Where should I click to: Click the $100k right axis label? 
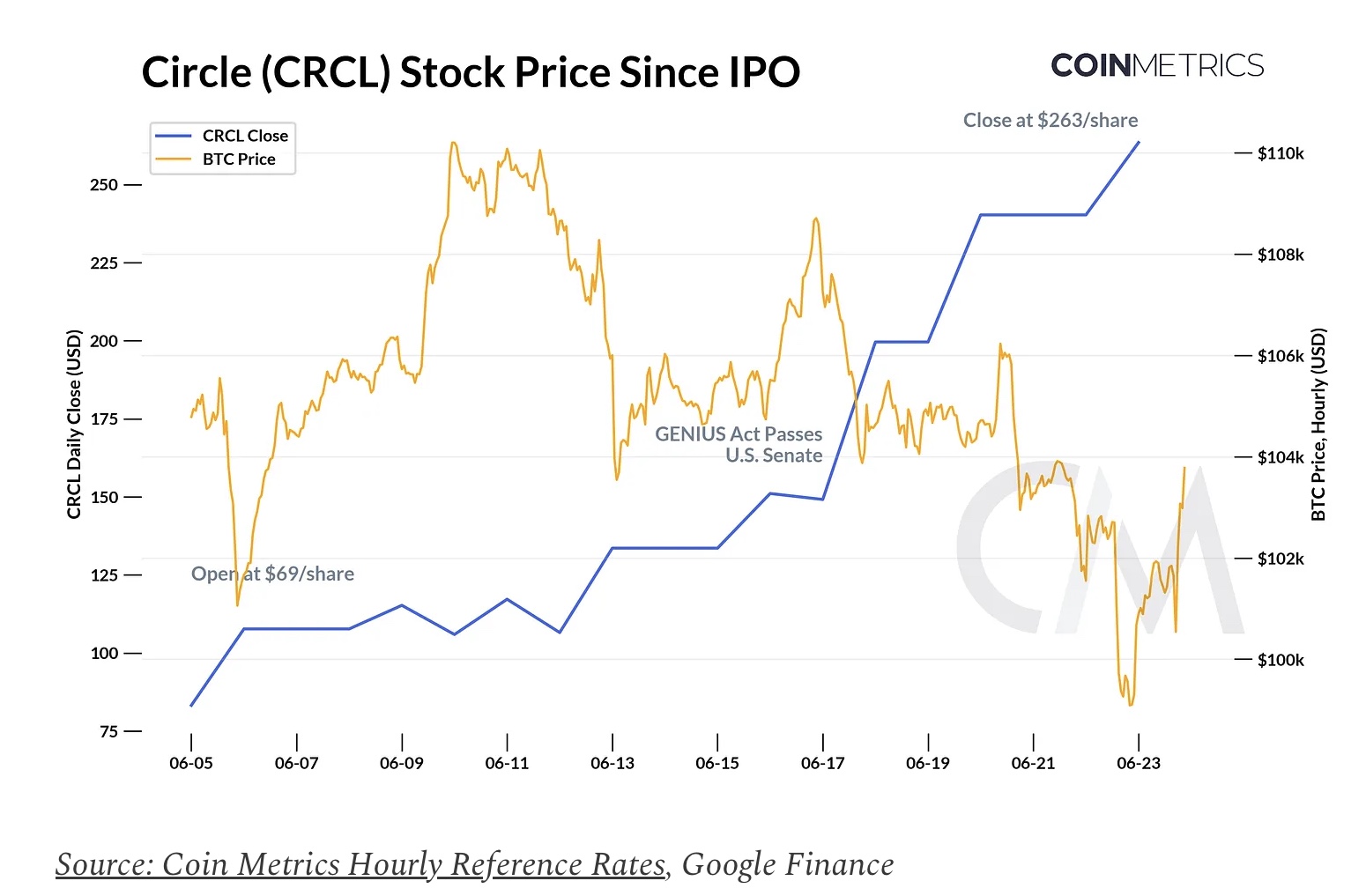point(1280,660)
